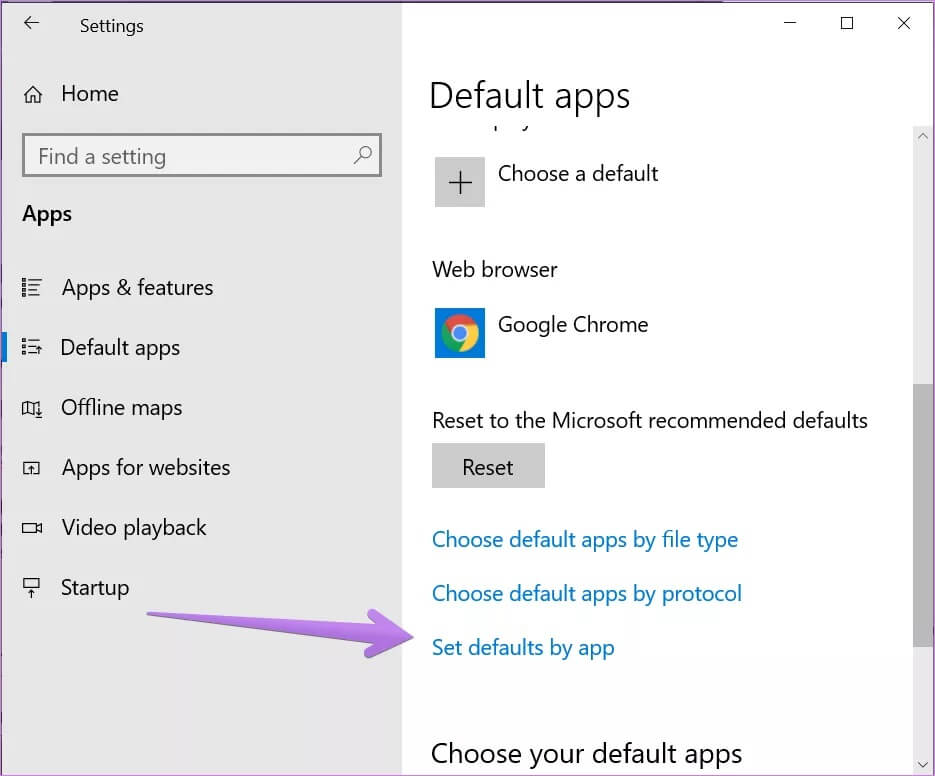
Task: Maximize the Settings window
Action: point(847,23)
